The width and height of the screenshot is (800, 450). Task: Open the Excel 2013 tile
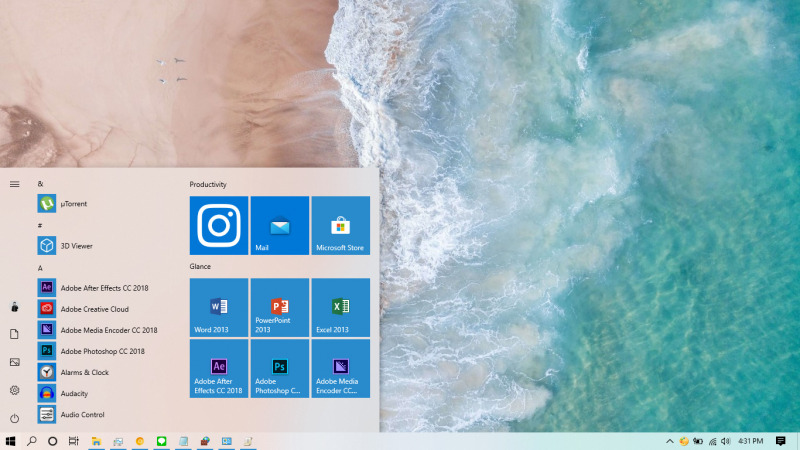pyautogui.click(x=340, y=308)
